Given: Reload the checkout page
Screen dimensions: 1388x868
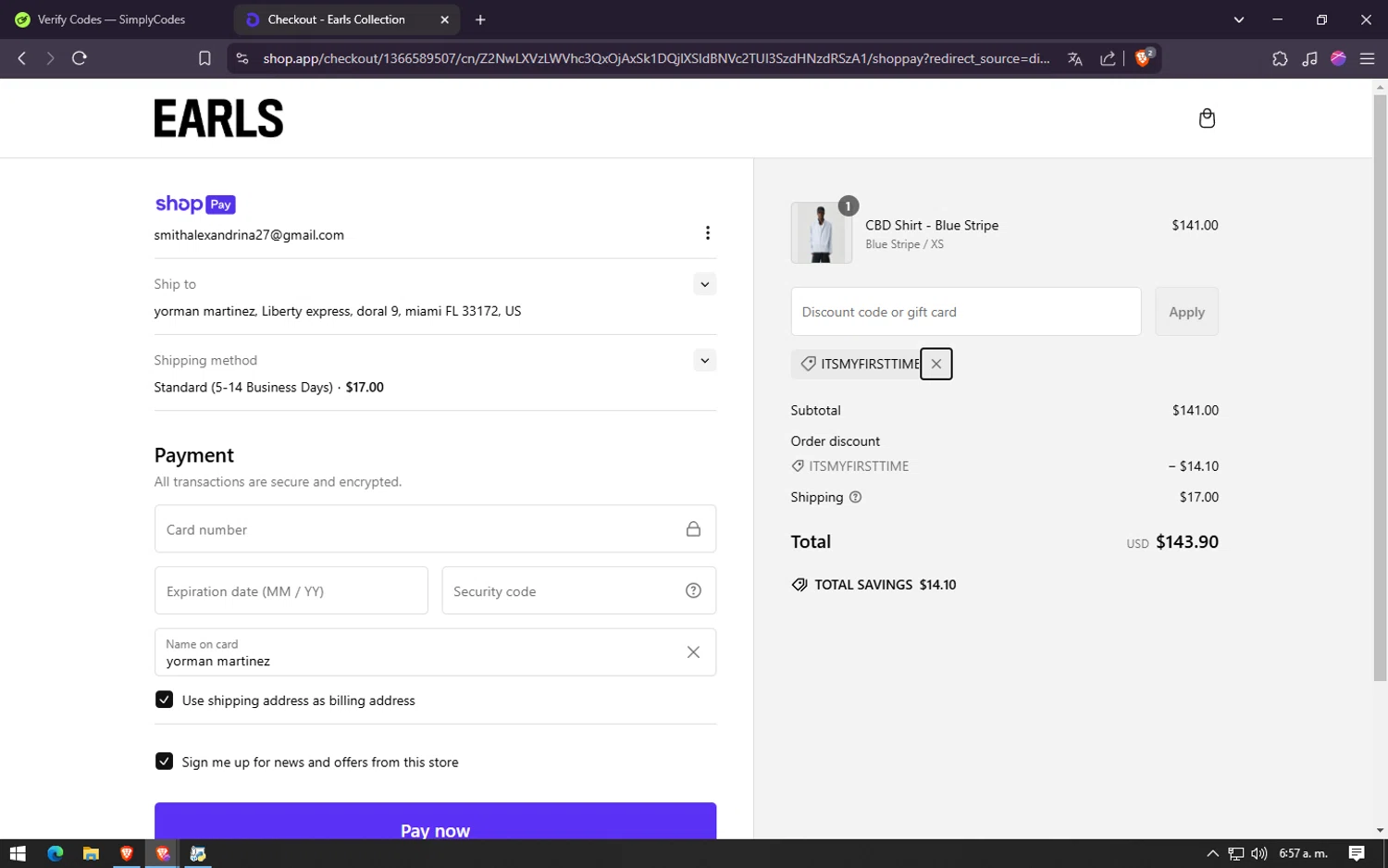Looking at the screenshot, I should (x=80, y=58).
